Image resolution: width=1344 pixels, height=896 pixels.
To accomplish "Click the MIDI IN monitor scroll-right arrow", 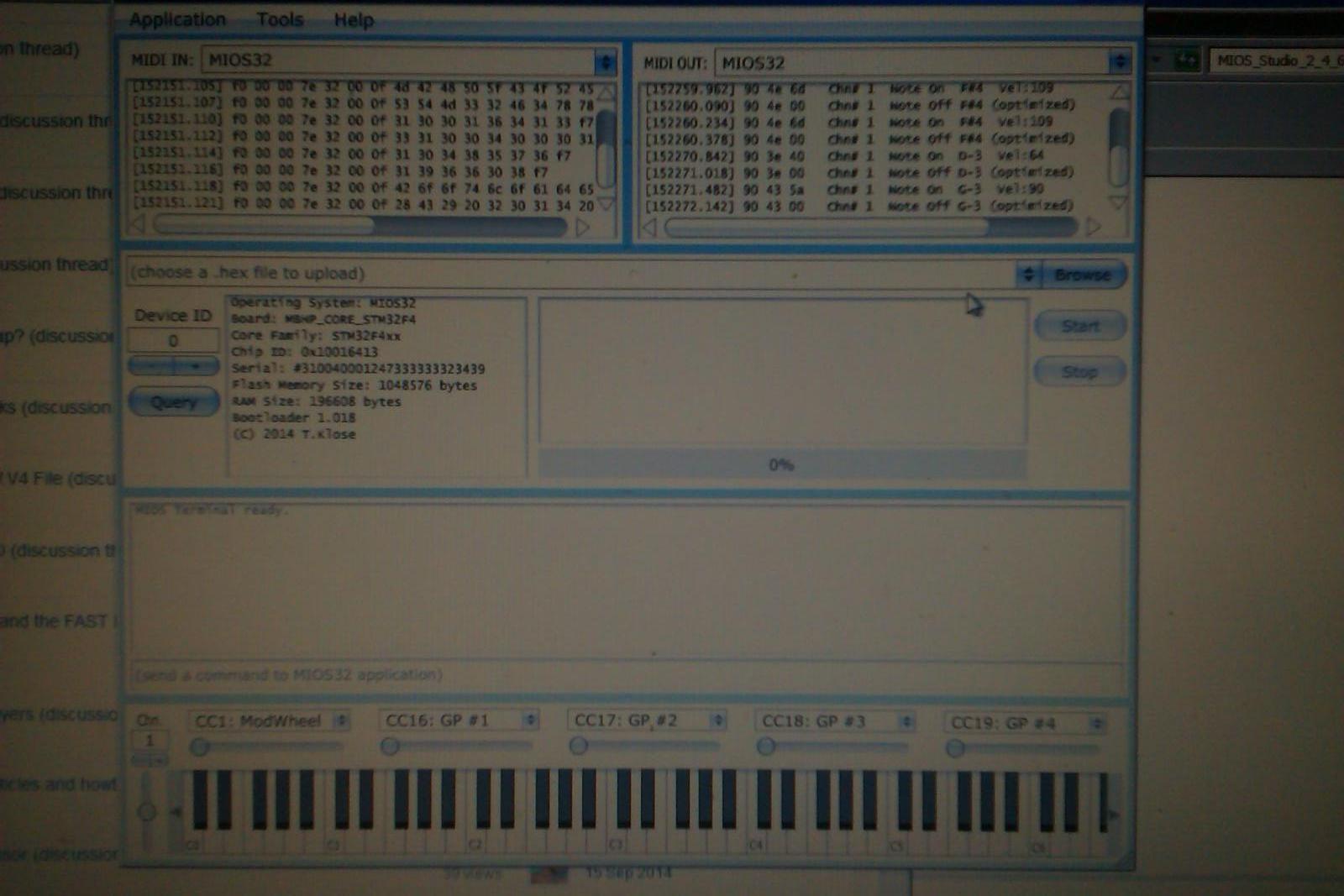I will click(x=582, y=227).
